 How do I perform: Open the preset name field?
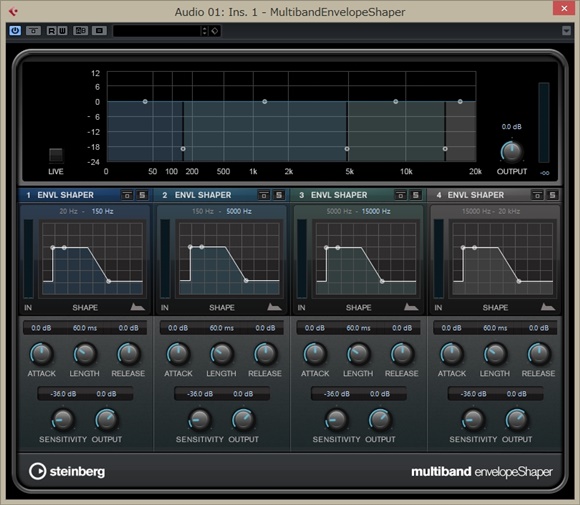[x=156, y=31]
